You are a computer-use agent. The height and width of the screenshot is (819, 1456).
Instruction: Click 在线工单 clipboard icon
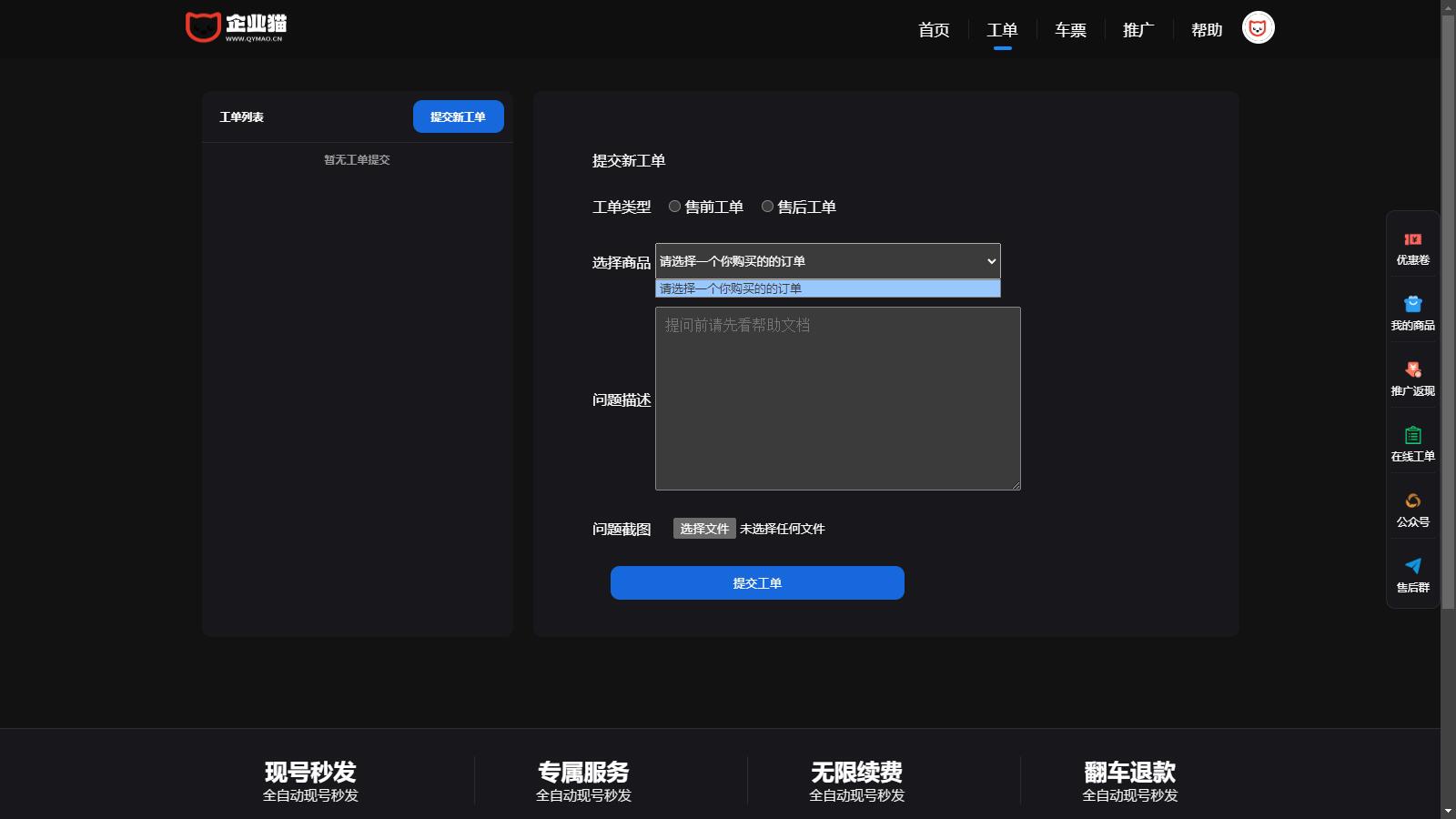point(1412,436)
